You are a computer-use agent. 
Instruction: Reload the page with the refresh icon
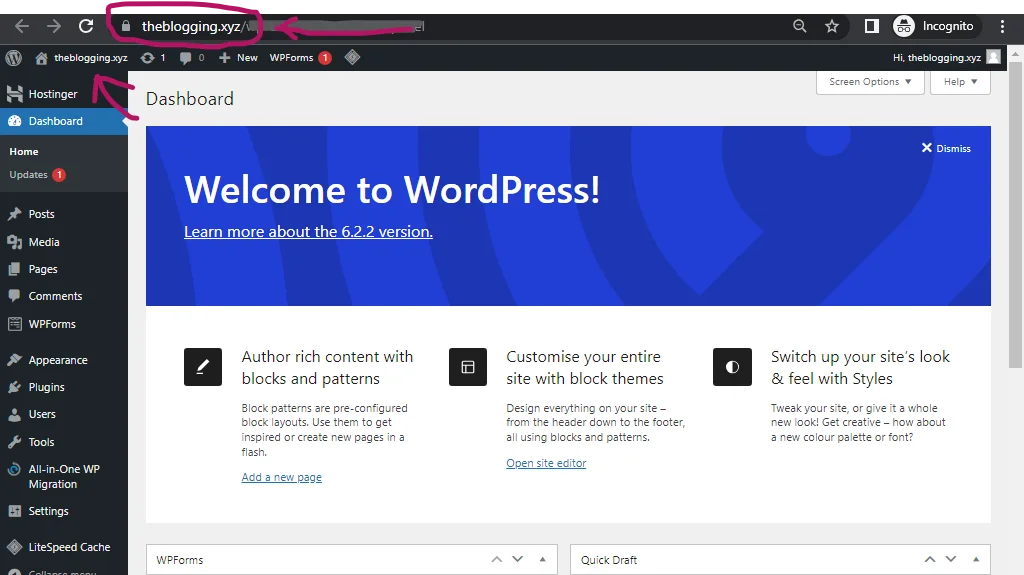(86, 26)
